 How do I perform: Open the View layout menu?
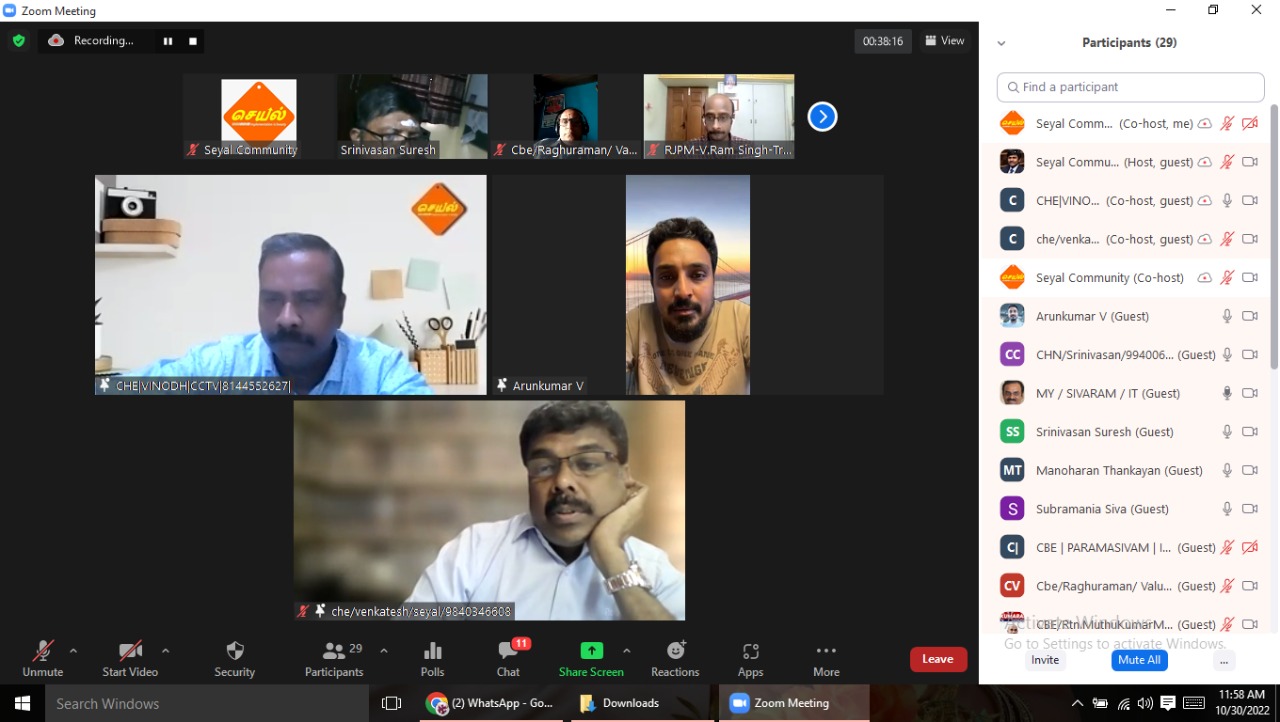coord(944,41)
